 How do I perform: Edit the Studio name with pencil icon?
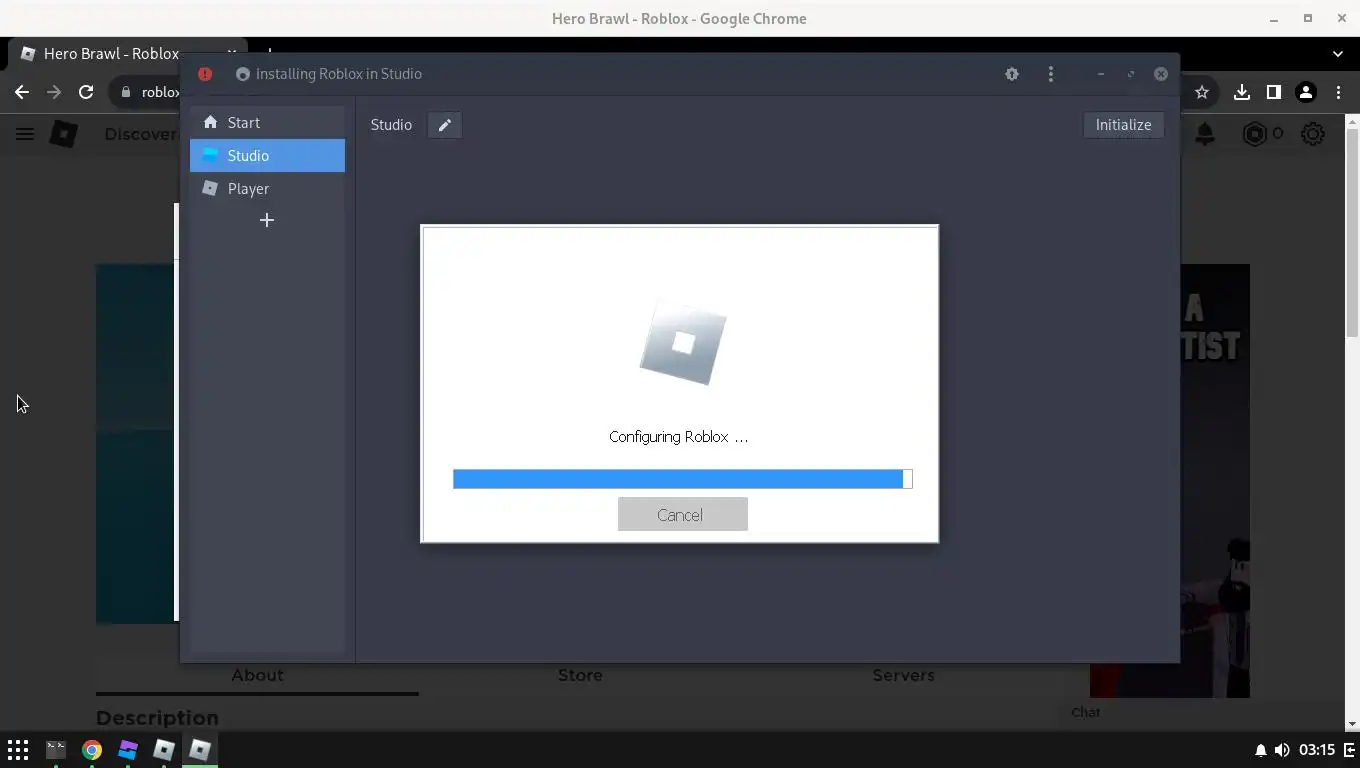(x=444, y=125)
